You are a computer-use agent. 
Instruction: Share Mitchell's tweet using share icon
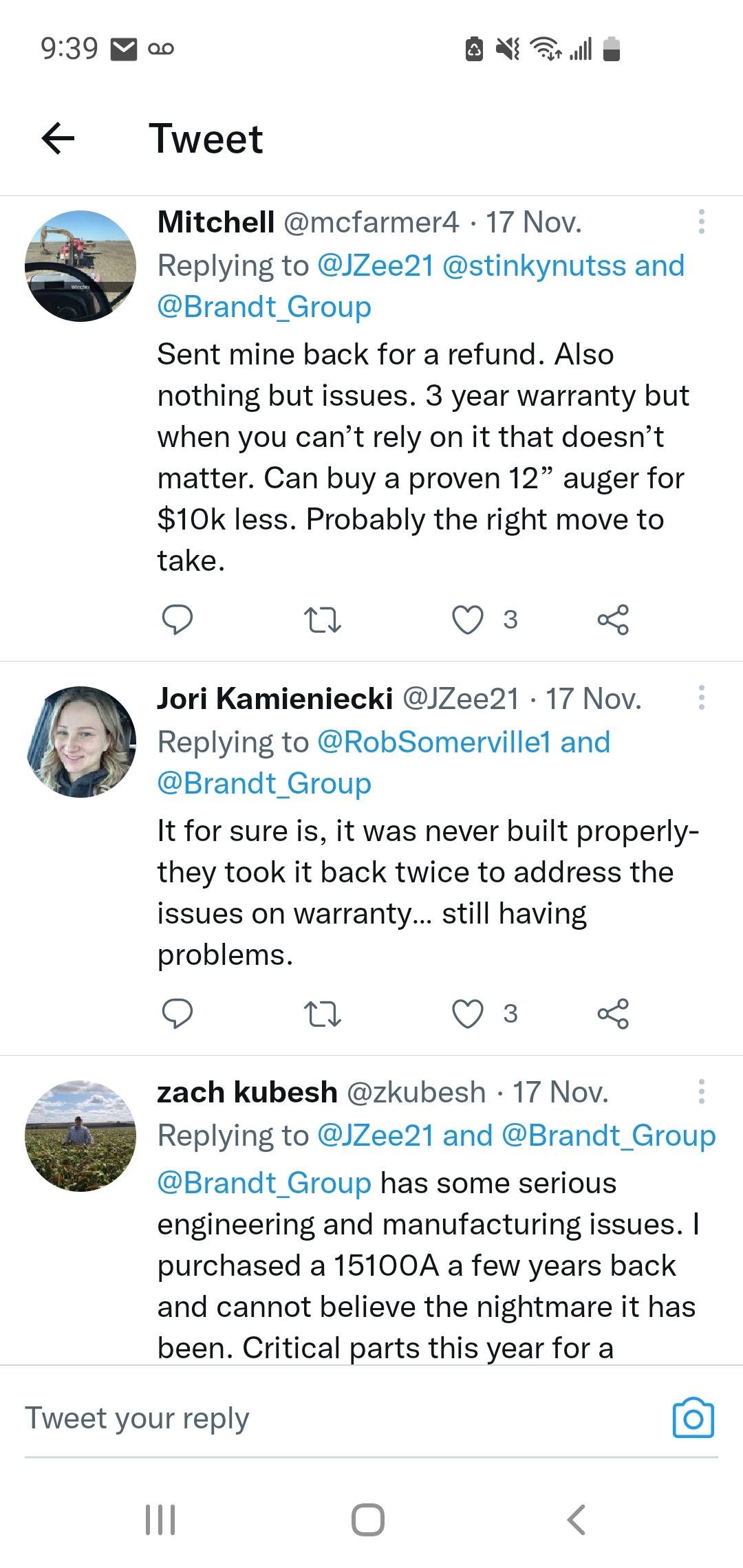coord(613,620)
